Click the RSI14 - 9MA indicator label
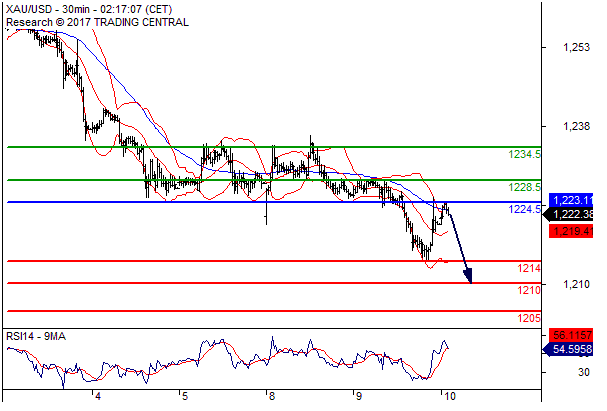 36,336
